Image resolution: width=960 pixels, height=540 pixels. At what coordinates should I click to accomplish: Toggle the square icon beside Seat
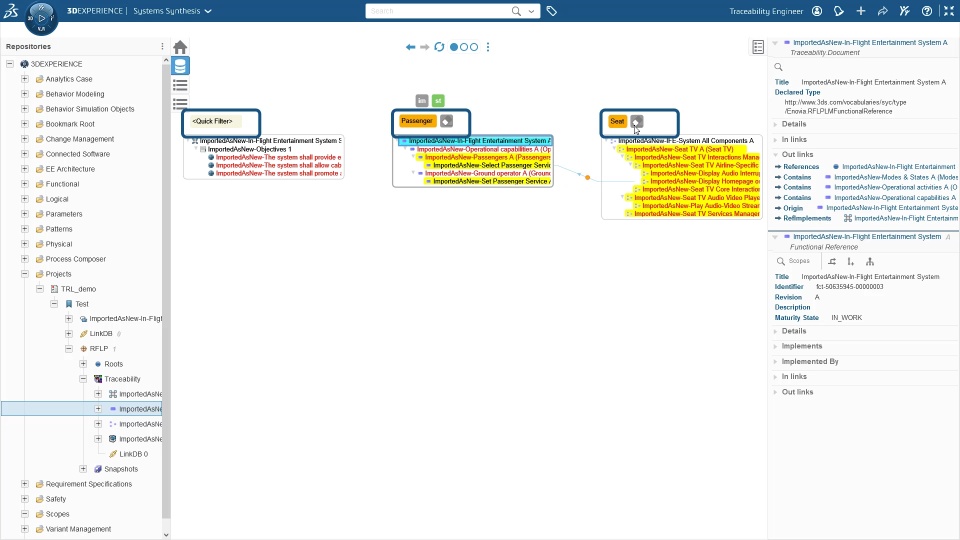637,121
